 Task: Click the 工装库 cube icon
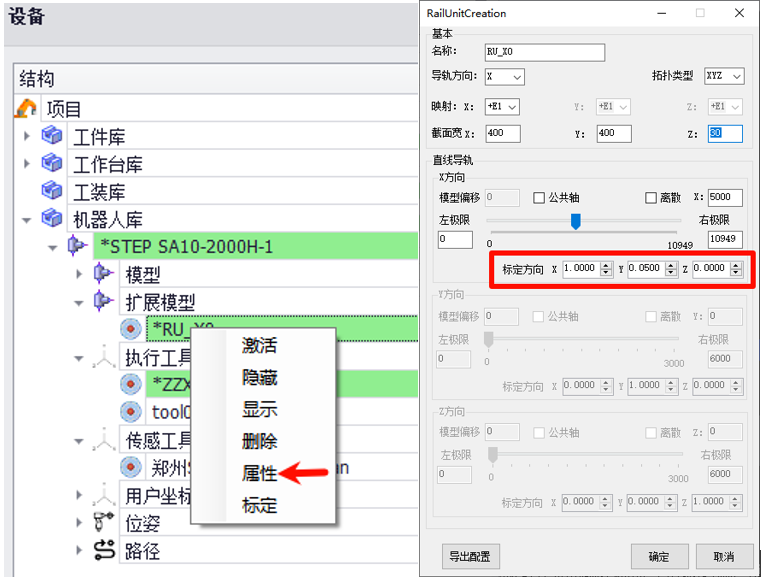(x=52, y=190)
